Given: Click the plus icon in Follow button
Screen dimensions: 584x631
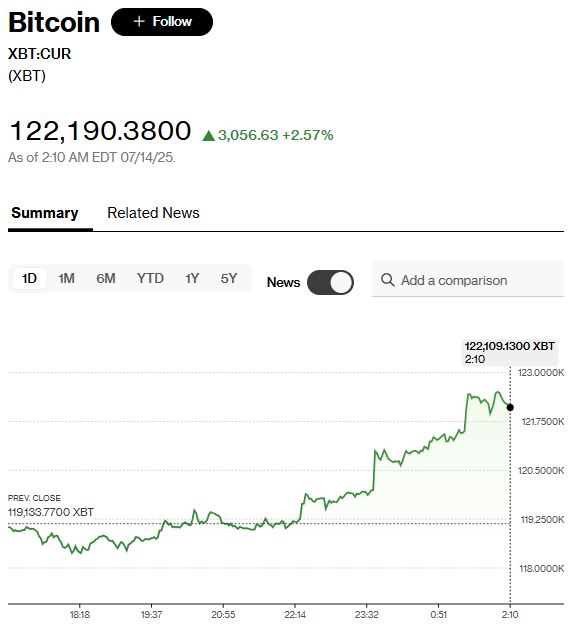Looking at the screenshot, I should [139, 21].
